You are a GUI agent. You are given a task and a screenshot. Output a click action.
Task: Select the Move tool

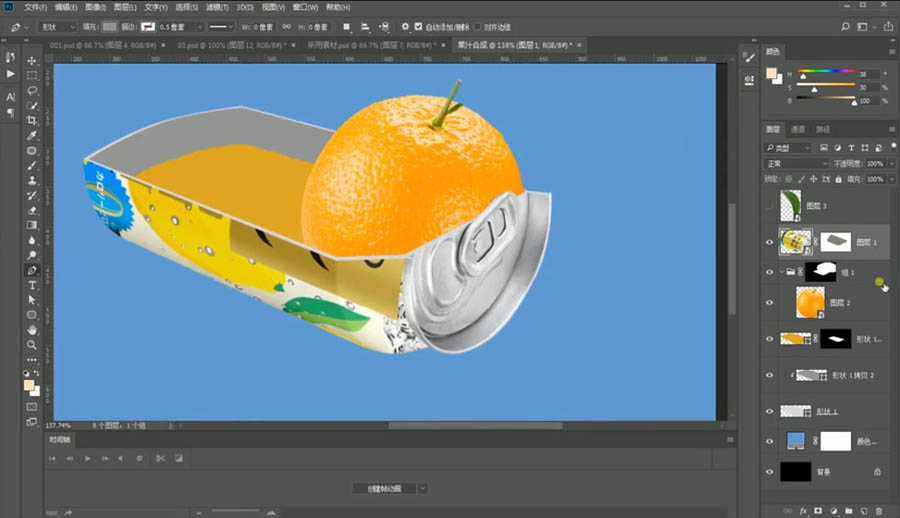pos(32,59)
